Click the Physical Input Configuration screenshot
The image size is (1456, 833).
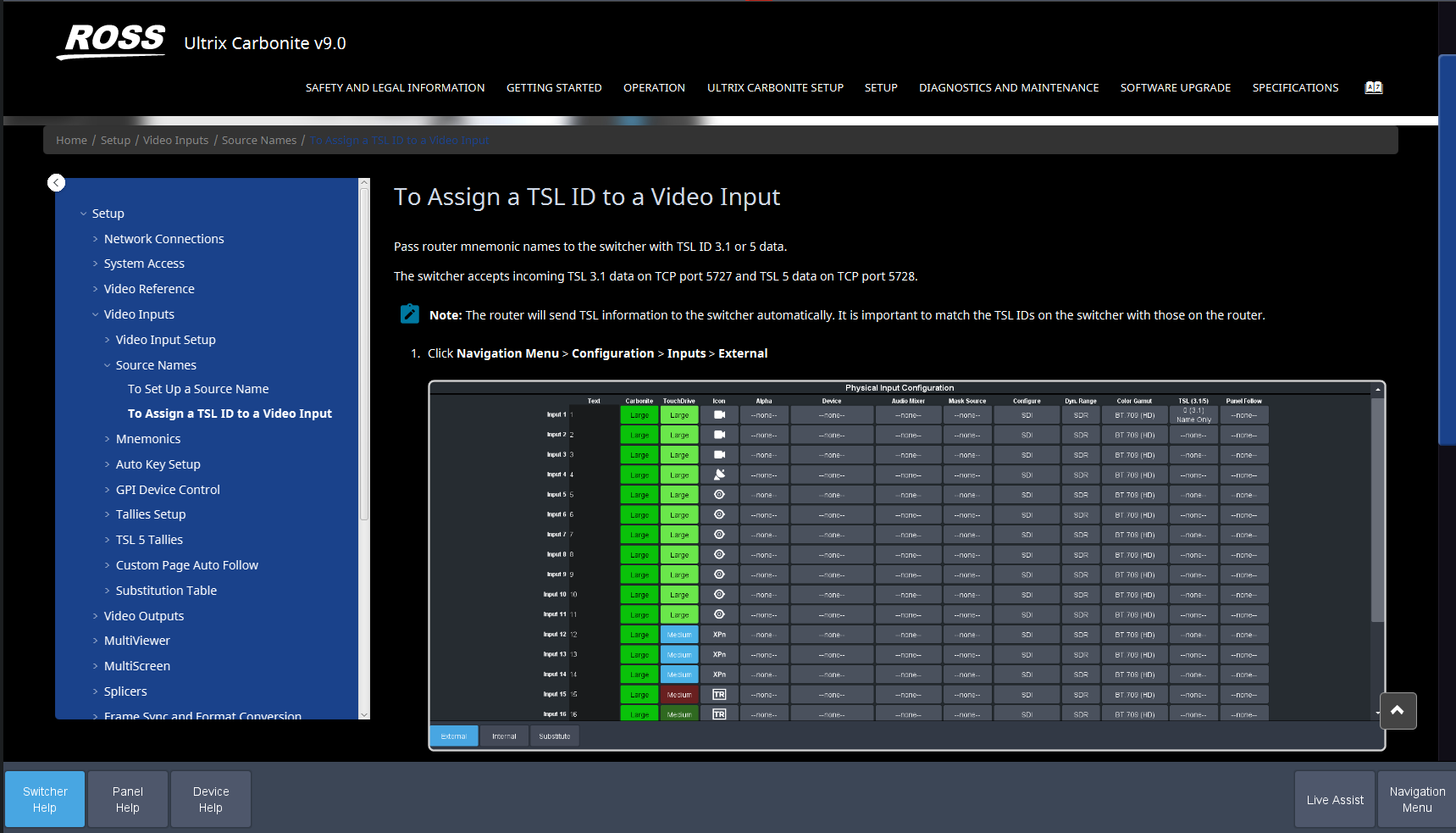point(906,565)
